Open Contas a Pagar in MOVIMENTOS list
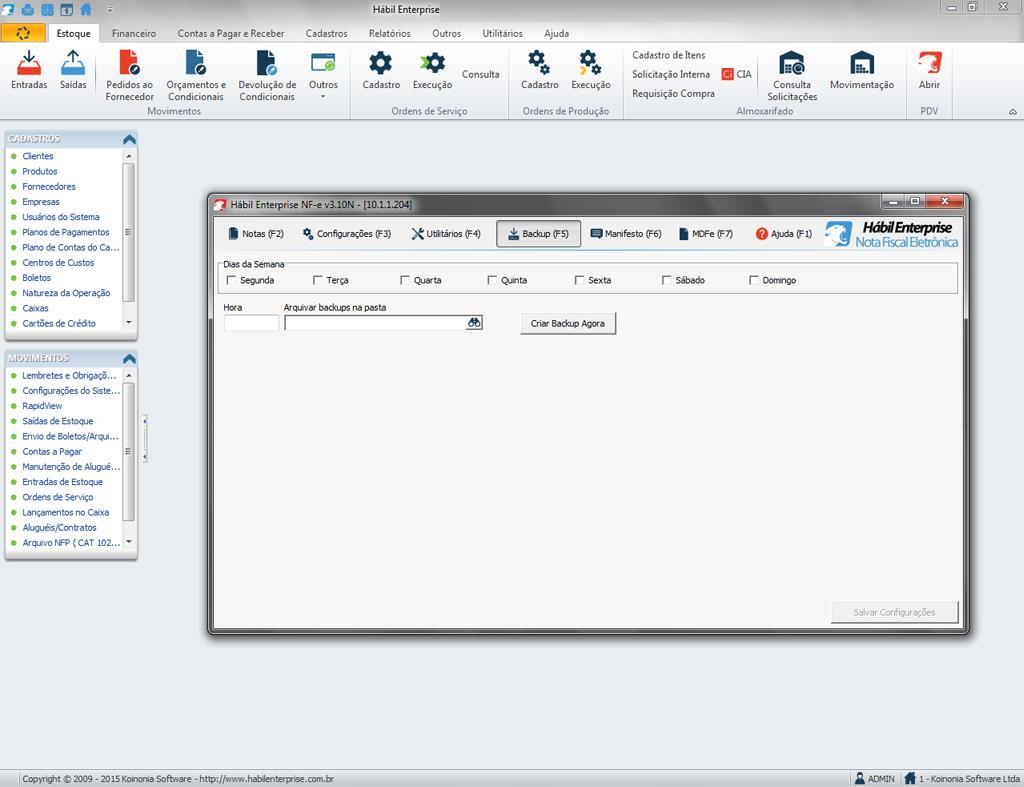1024x787 pixels. [x=52, y=452]
